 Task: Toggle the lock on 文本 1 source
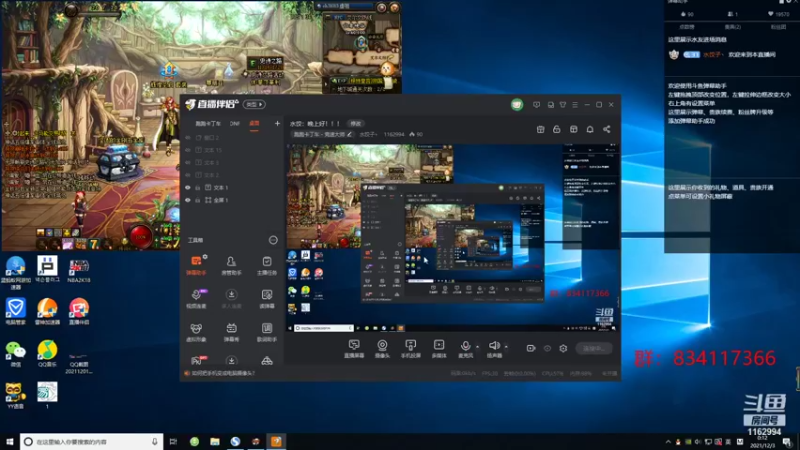(198, 188)
